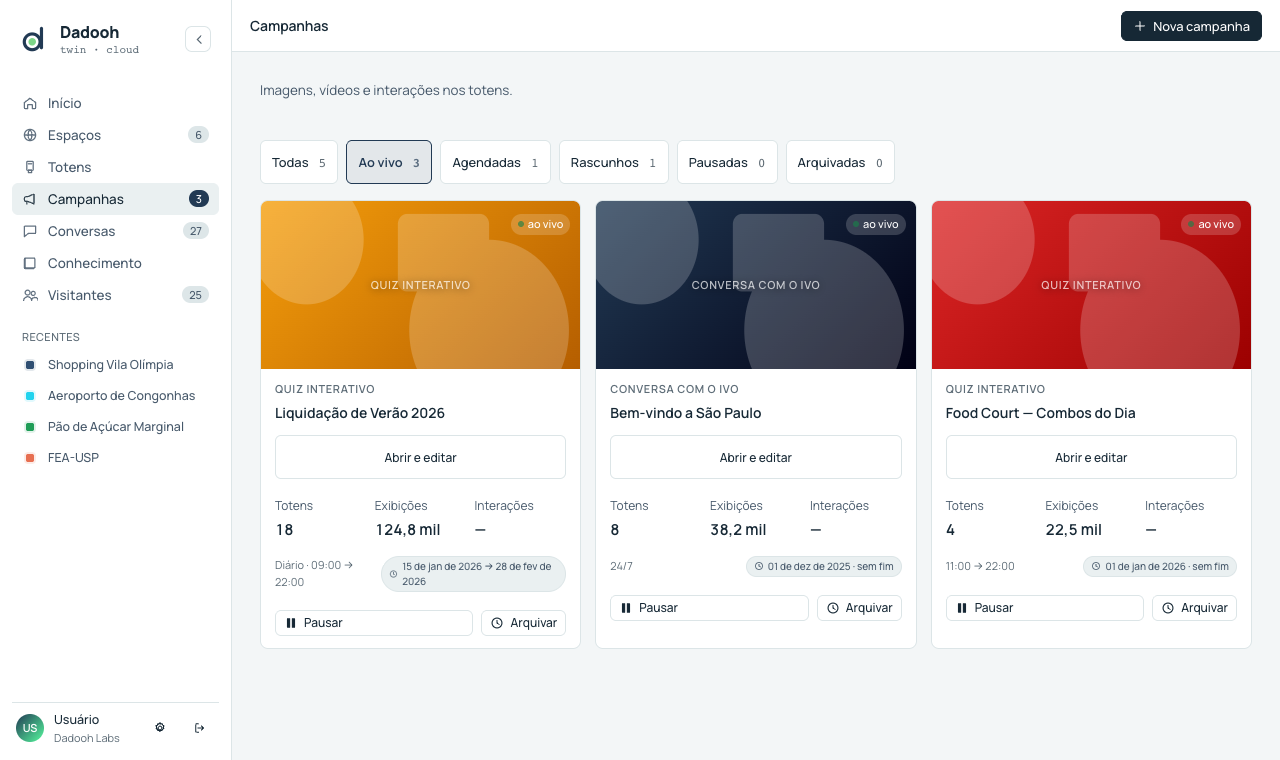Click the Food Court Combos do Dia thumbnail
This screenshot has height=760, width=1280.
pyautogui.click(x=1091, y=285)
